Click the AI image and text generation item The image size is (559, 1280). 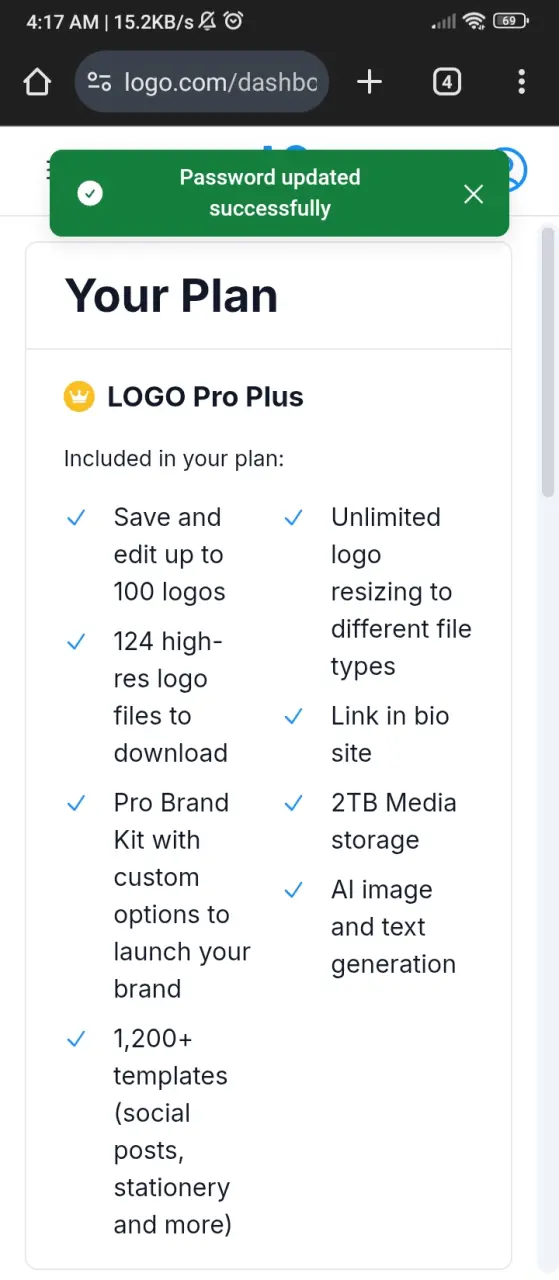pyautogui.click(x=393, y=927)
